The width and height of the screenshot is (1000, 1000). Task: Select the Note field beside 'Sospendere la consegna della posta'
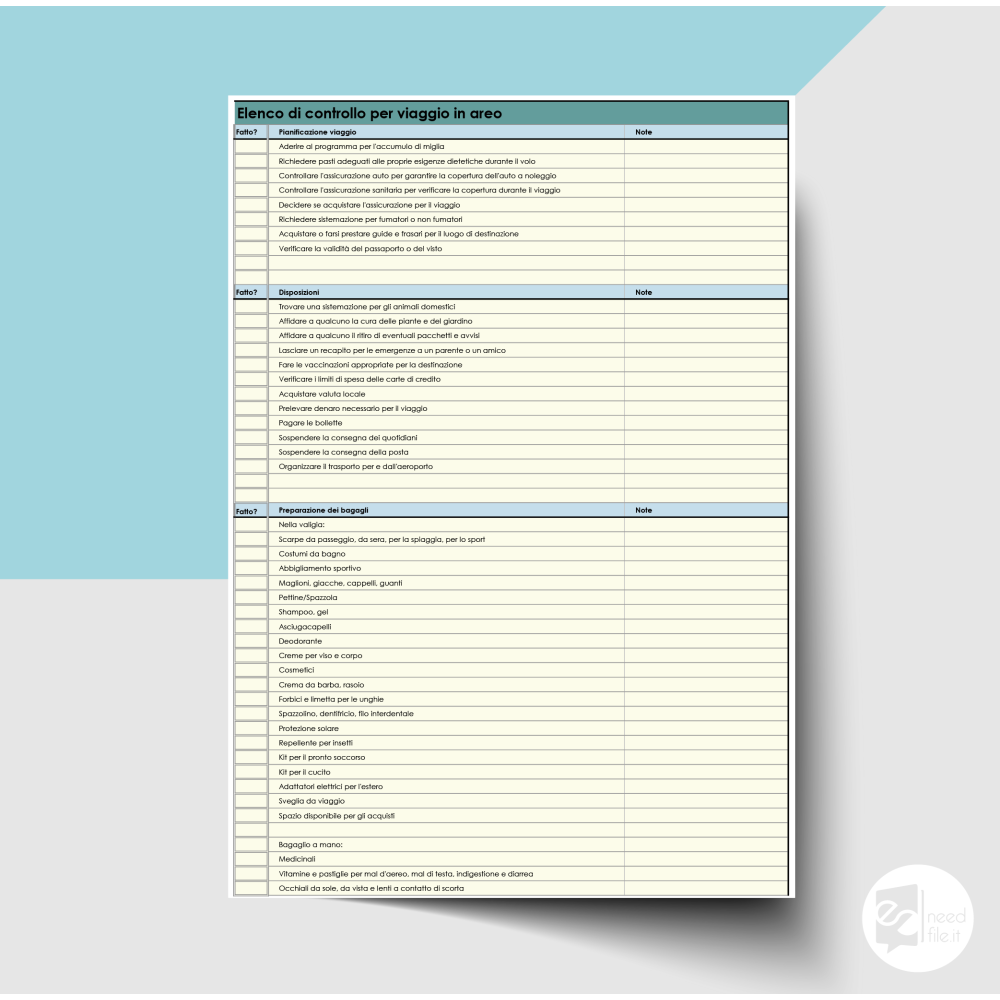click(x=706, y=452)
